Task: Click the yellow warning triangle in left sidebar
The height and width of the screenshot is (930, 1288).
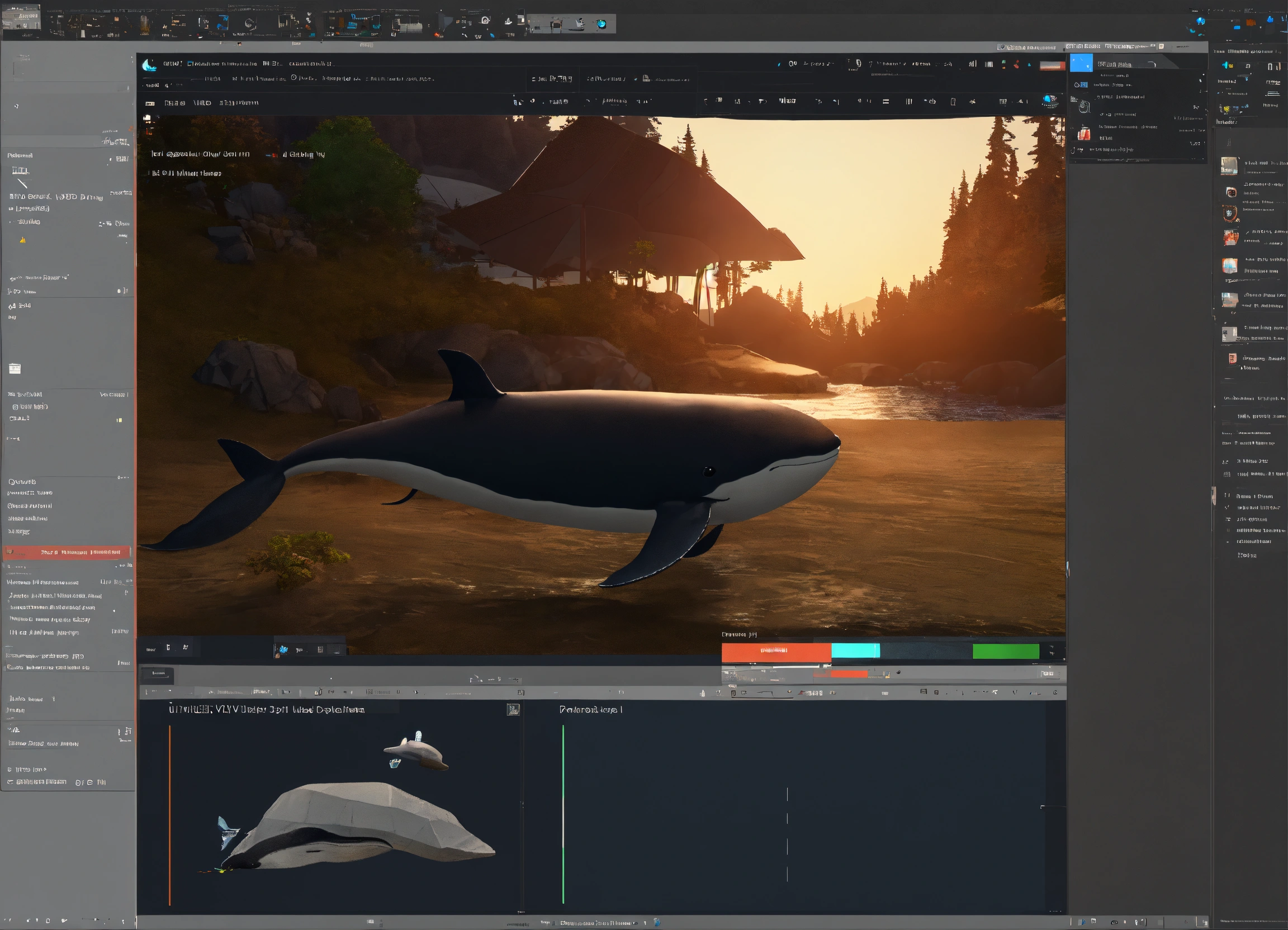Action: (23, 240)
